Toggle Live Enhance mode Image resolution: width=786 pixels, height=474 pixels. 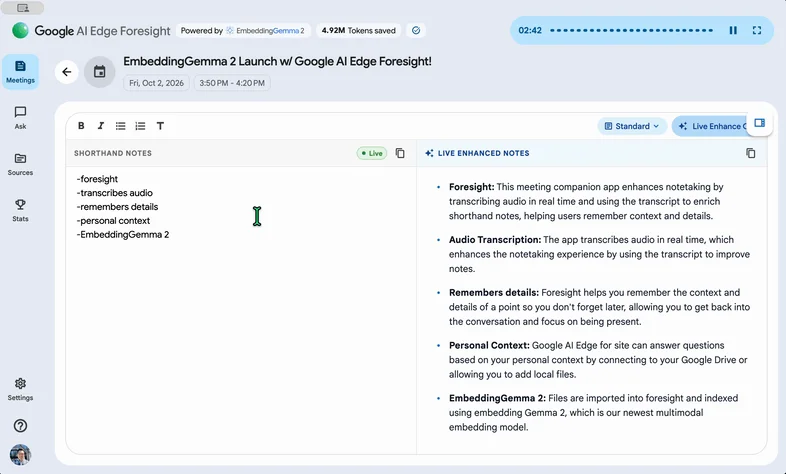coord(710,126)
